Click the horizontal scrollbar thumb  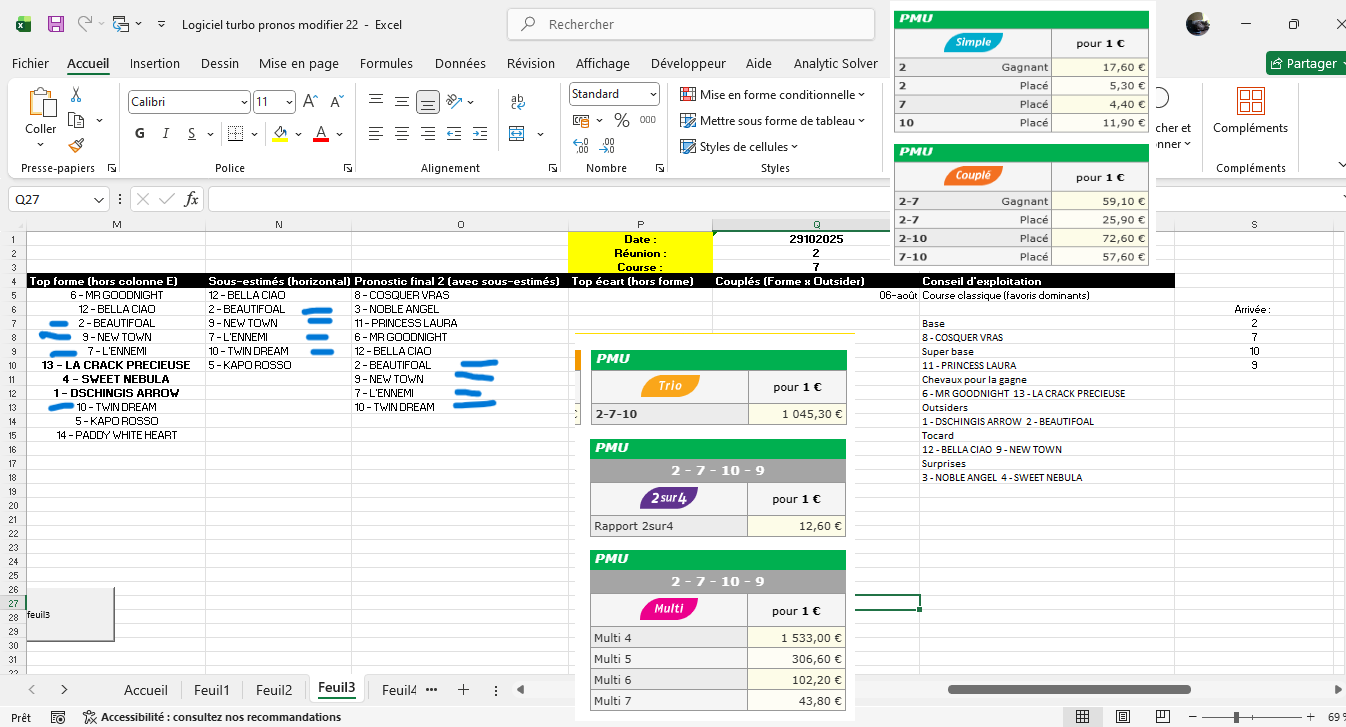tap(1069, 689)
